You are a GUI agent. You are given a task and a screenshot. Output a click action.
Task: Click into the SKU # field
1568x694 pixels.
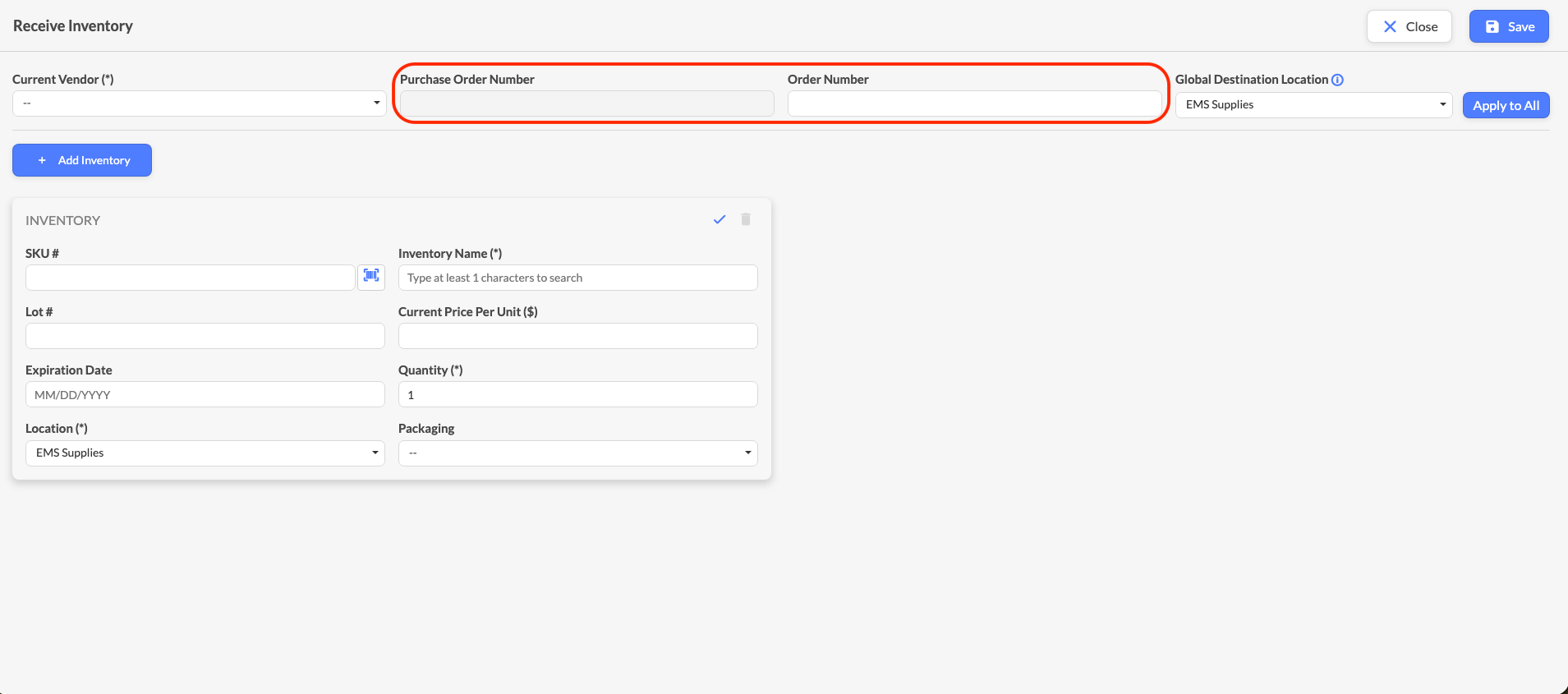[191, 278]
